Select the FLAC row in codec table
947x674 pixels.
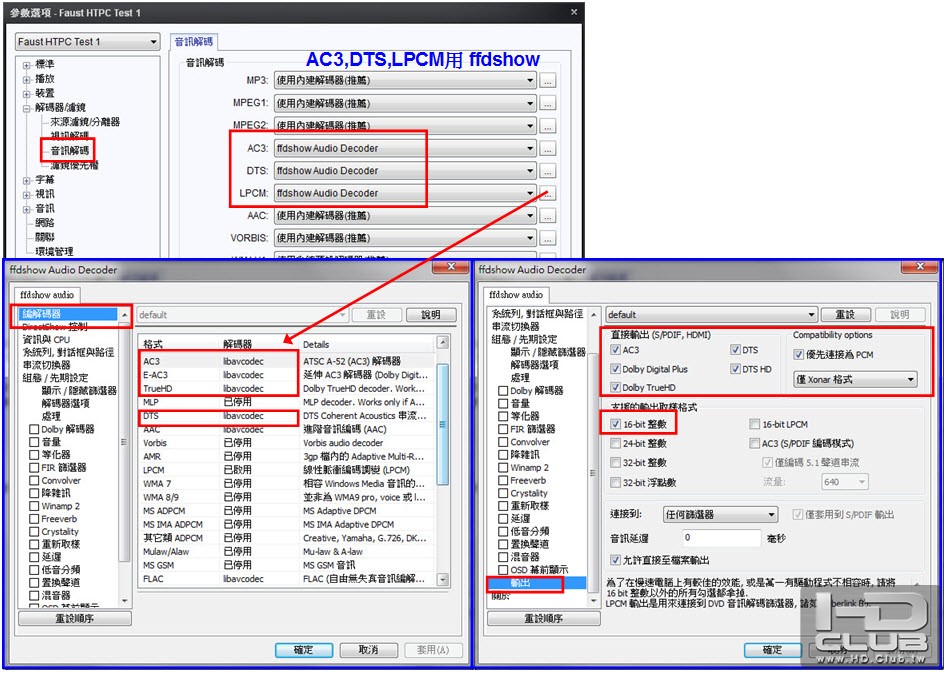[285, 579]
